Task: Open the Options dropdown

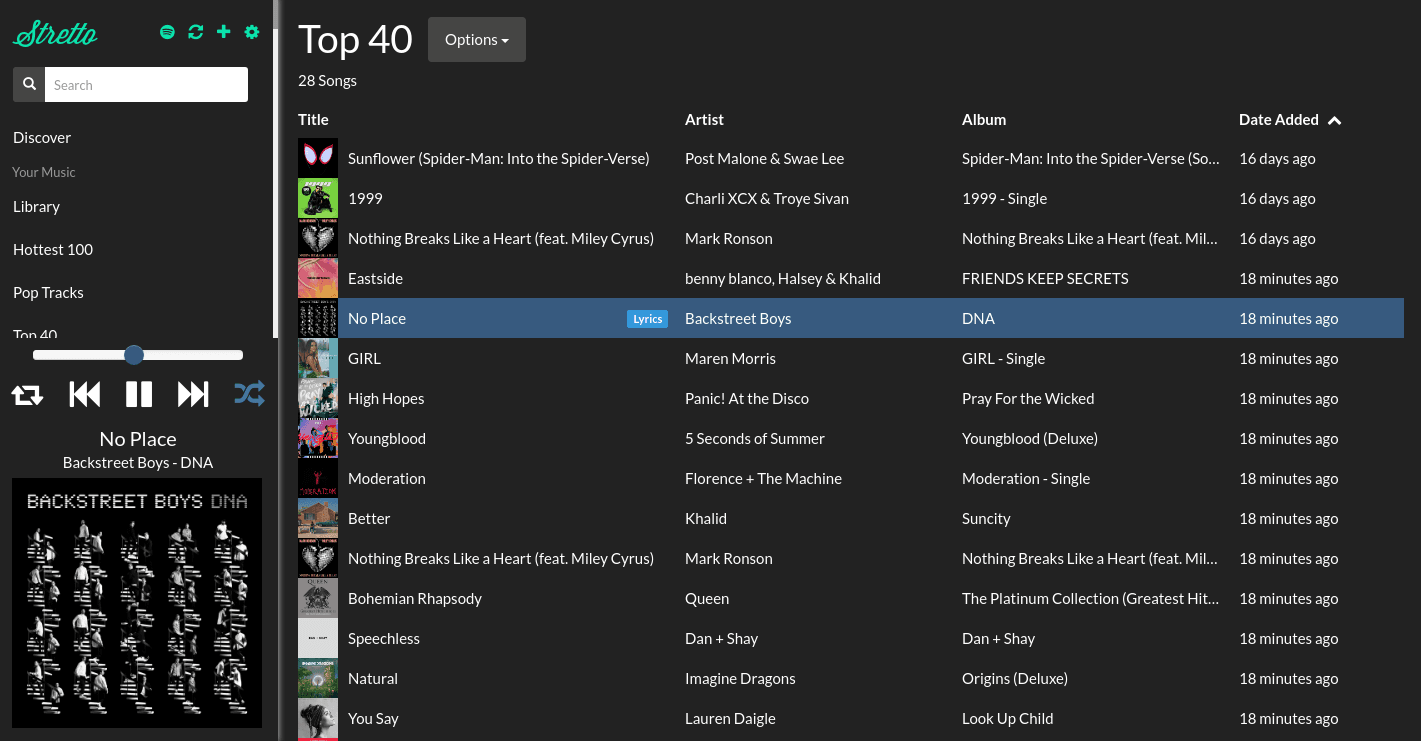Action: coord(477,40)
